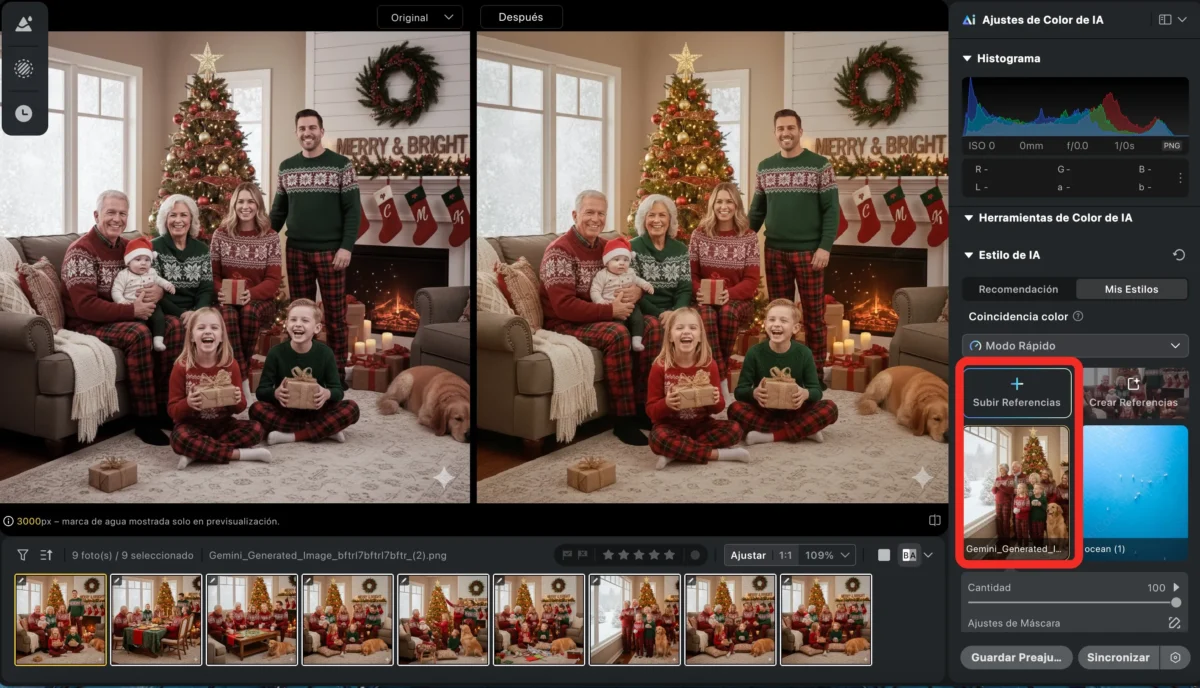Click the help icon next to Coincidencia color

[1077, 317]
